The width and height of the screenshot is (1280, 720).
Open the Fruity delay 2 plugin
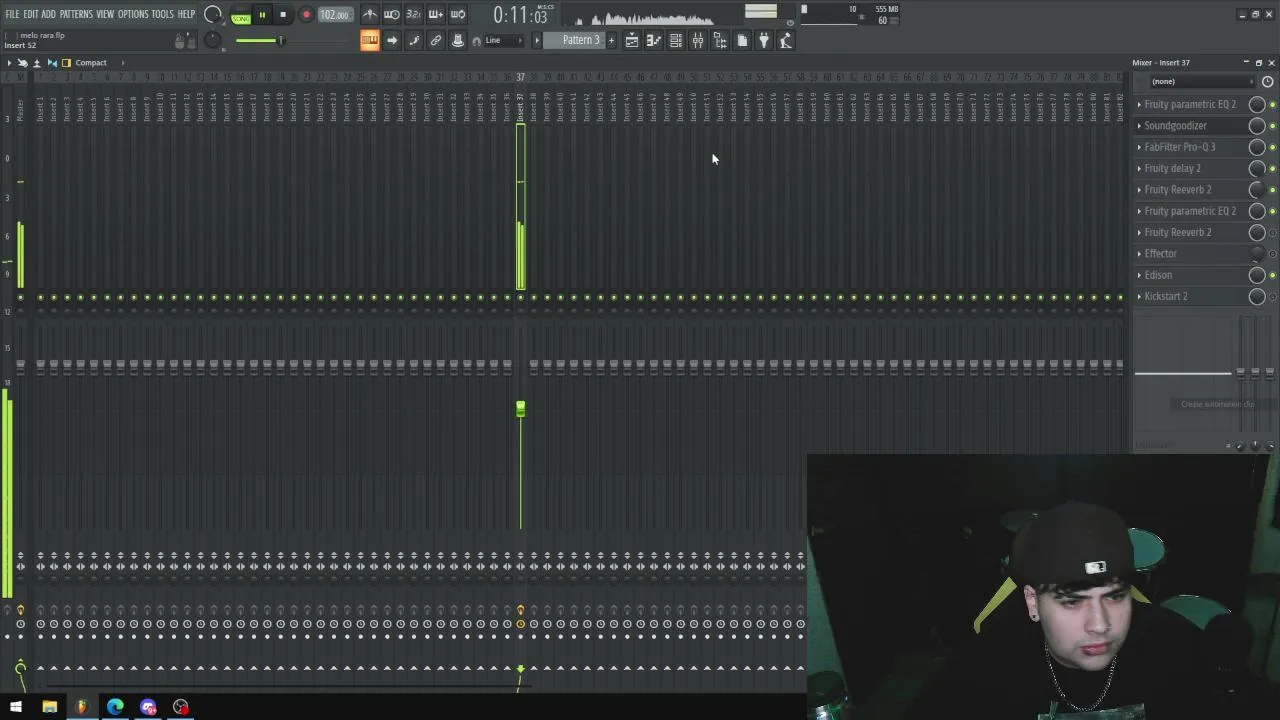(1172, 168)
